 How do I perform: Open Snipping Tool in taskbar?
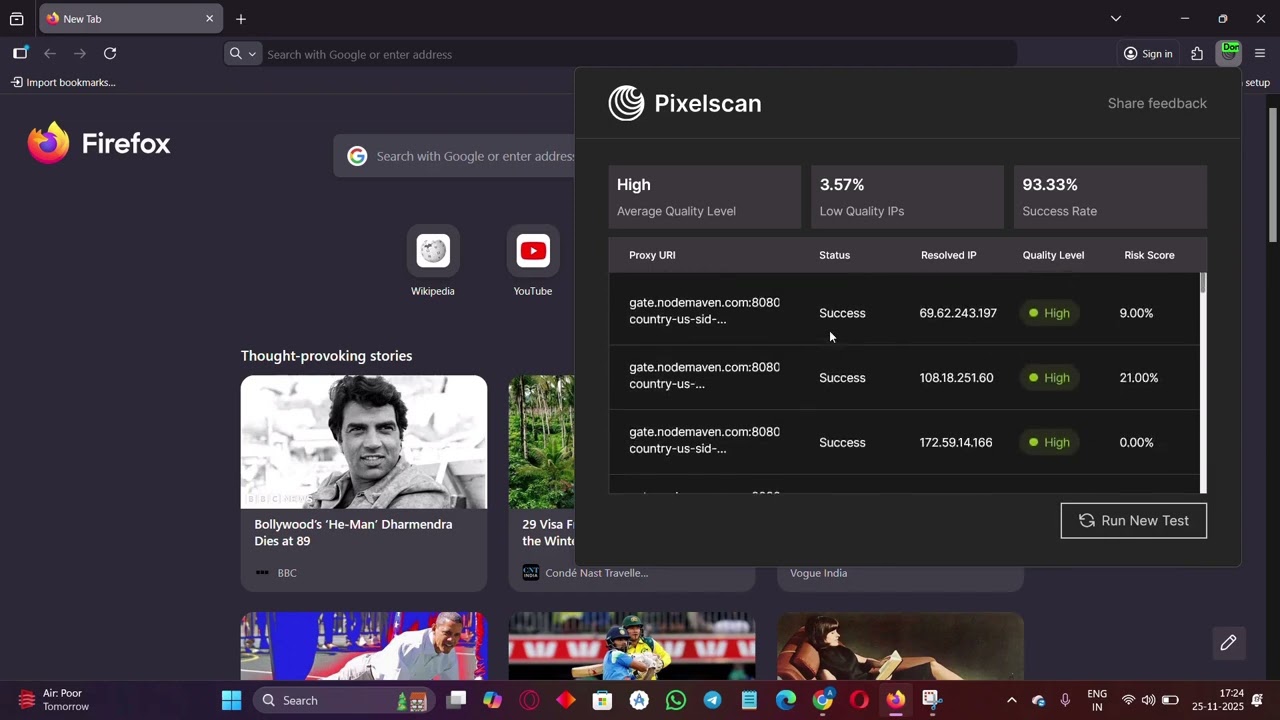point(932,700)
